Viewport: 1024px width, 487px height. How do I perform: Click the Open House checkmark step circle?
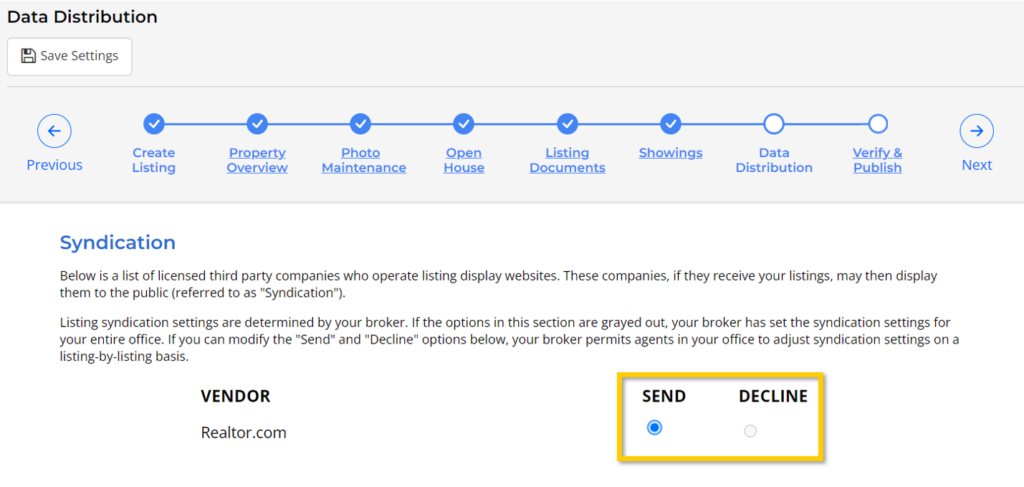463,123
